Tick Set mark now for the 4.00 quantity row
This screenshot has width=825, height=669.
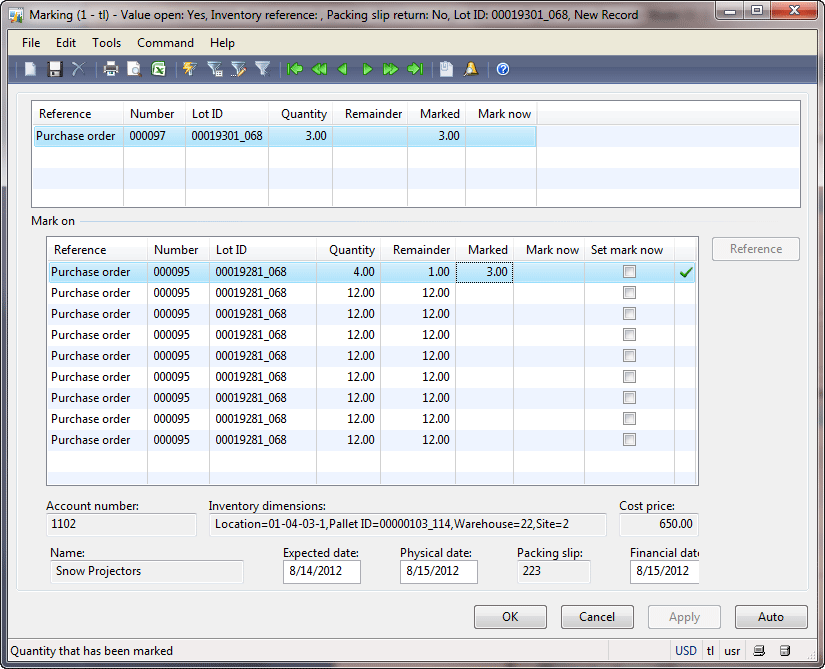[629, 271]
